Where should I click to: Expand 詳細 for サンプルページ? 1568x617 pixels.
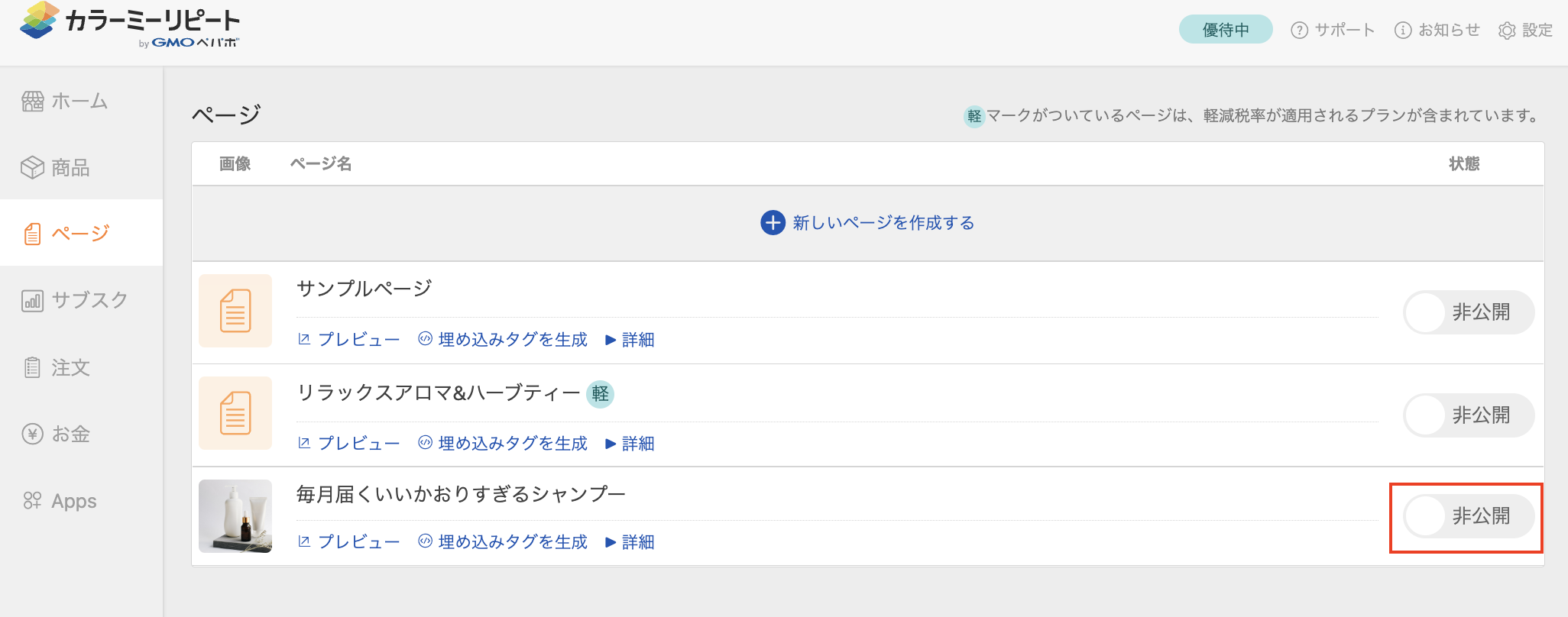click(x=630, y=340)
